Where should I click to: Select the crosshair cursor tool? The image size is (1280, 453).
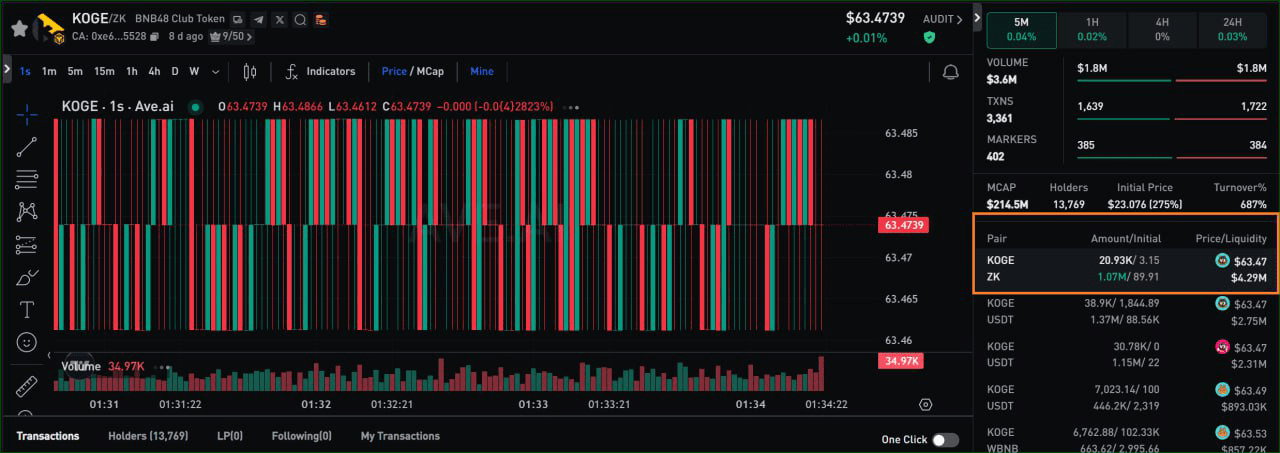coord(27,113)
